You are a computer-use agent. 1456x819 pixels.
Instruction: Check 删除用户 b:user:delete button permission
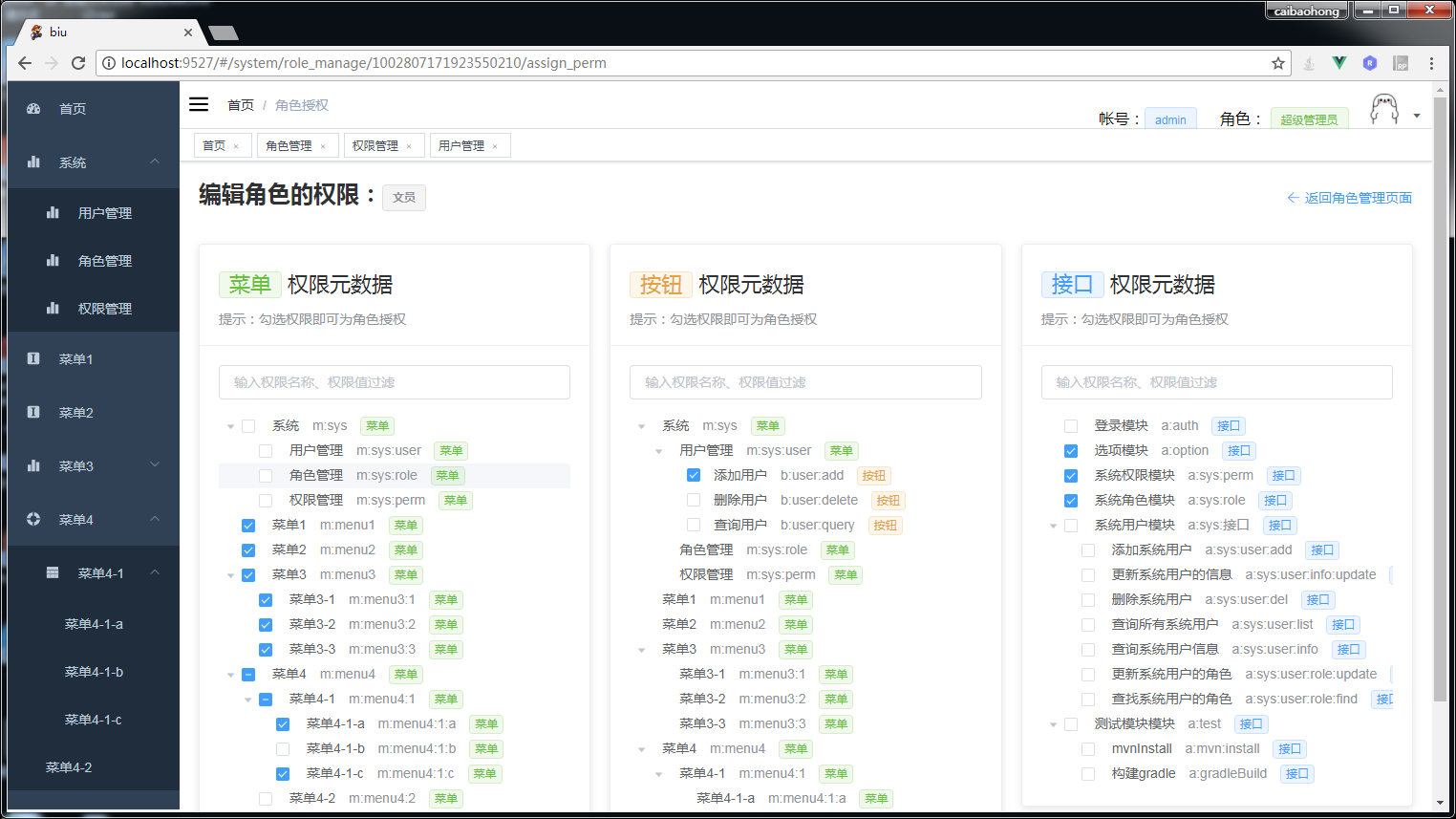click(x=694, y=500)
